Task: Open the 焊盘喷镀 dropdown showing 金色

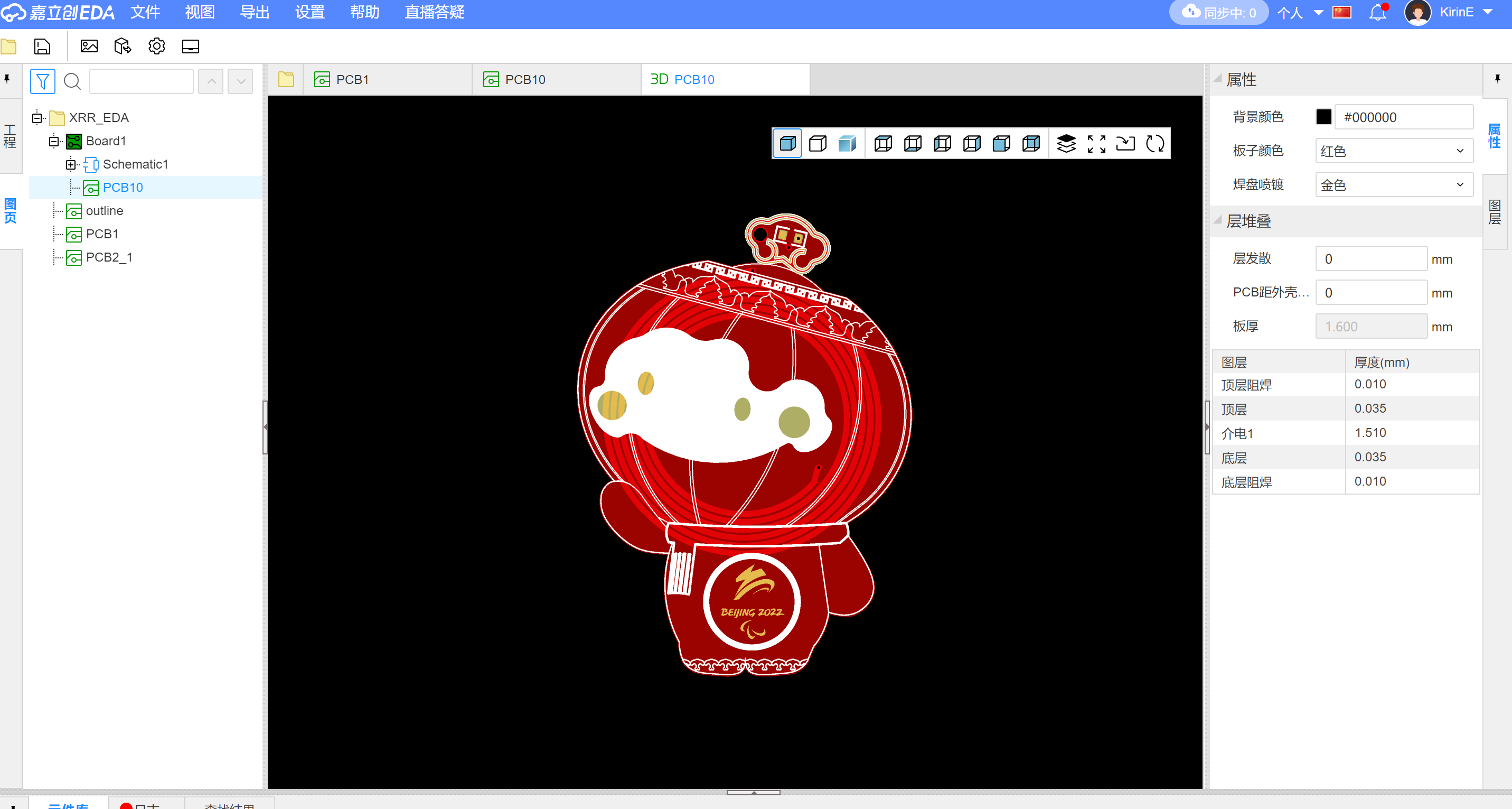Action: (x=1394, y=185)
